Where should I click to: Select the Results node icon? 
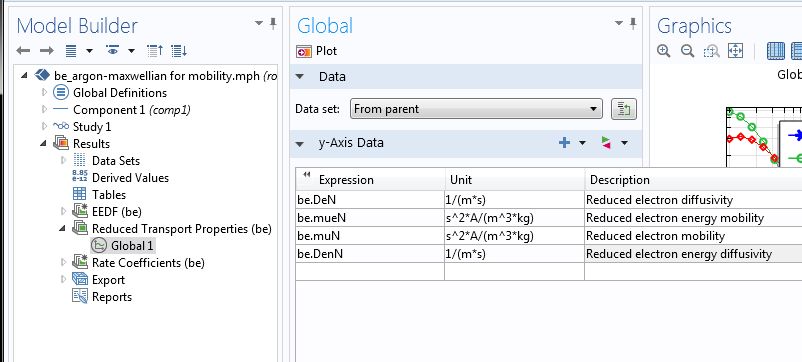pos(61,143)
